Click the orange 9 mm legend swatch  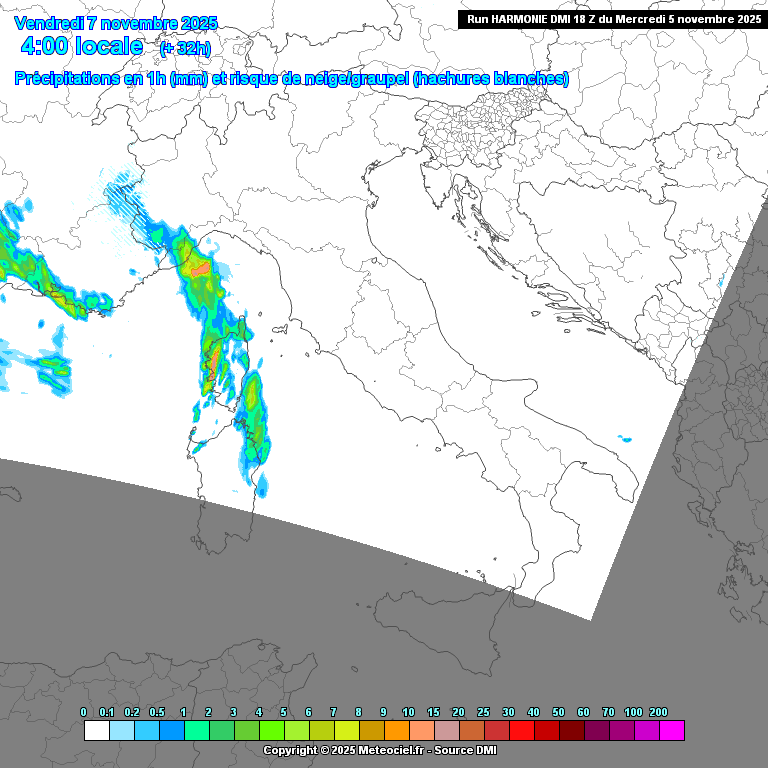click(x=397, y=731)
